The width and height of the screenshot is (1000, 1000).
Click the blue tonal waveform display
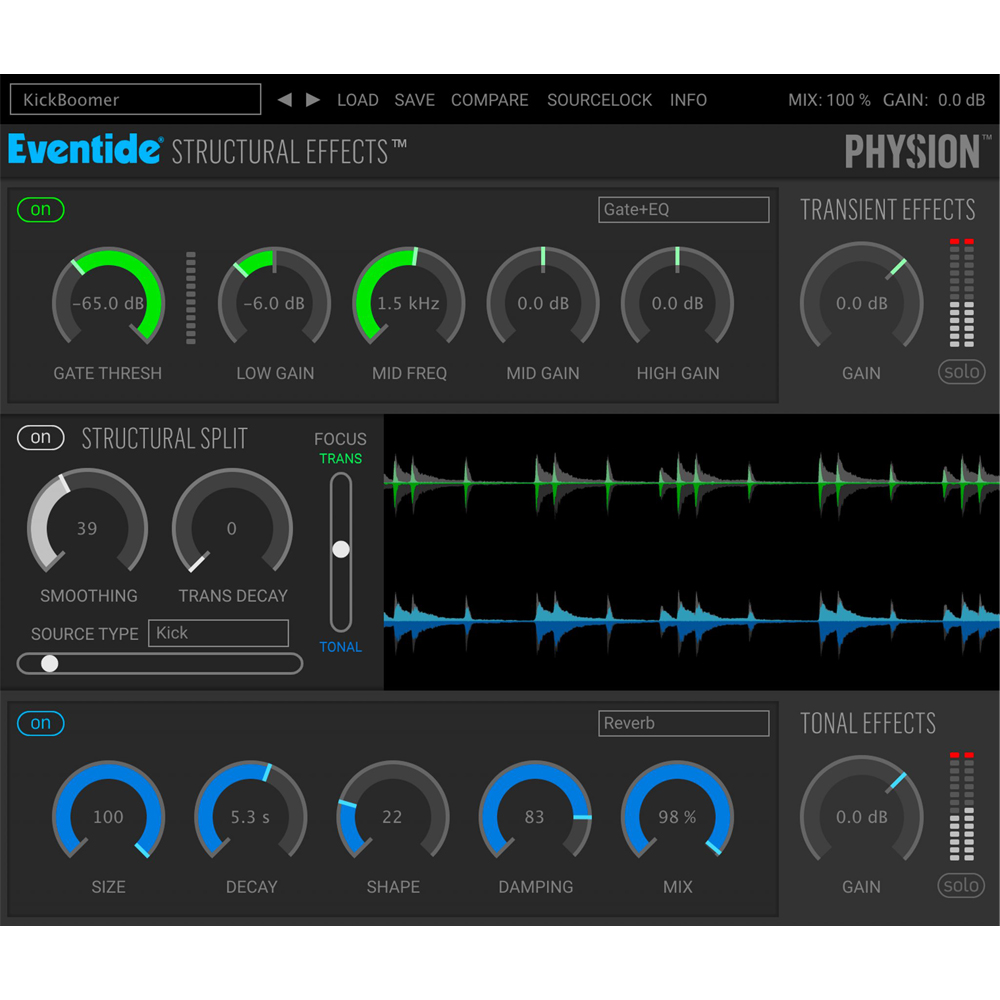click(691, 620)
